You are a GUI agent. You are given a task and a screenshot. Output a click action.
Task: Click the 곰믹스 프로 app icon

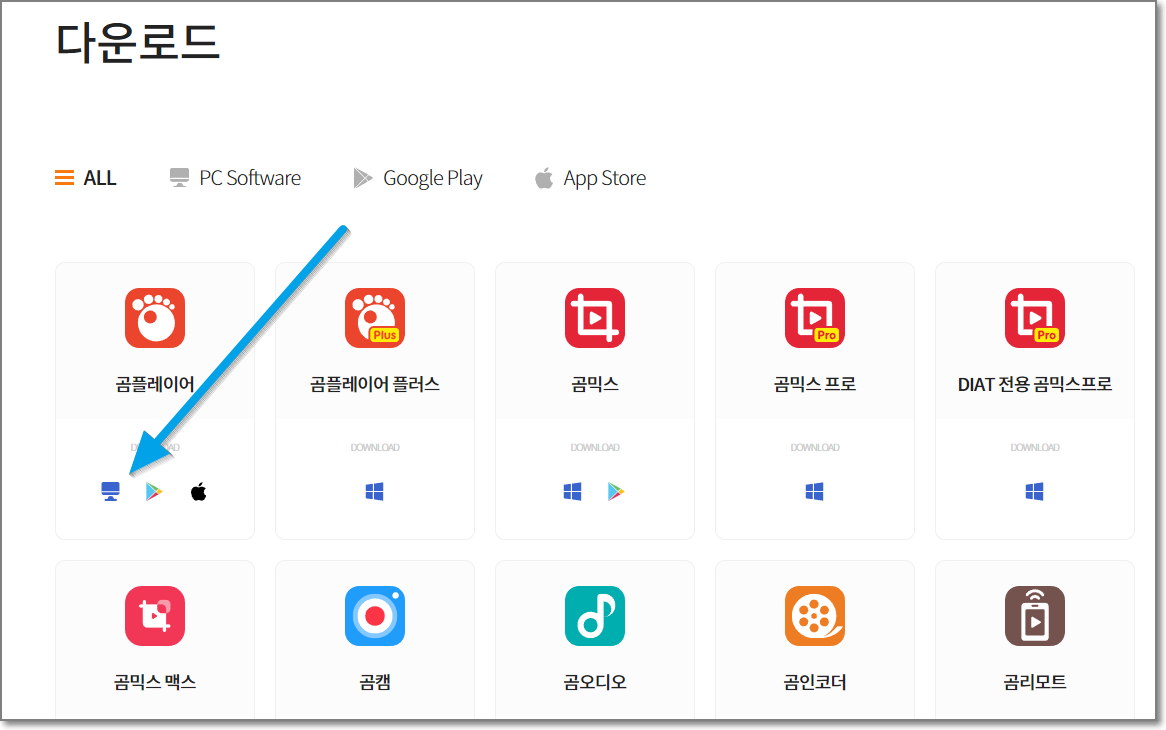pyautogui.click(x=815, y=318)
